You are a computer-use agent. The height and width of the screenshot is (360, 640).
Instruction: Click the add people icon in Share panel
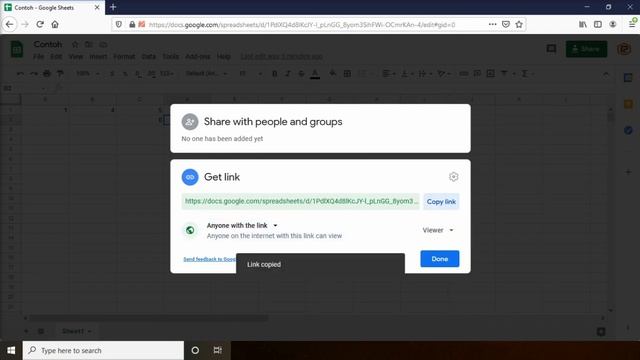coord(190,122)
